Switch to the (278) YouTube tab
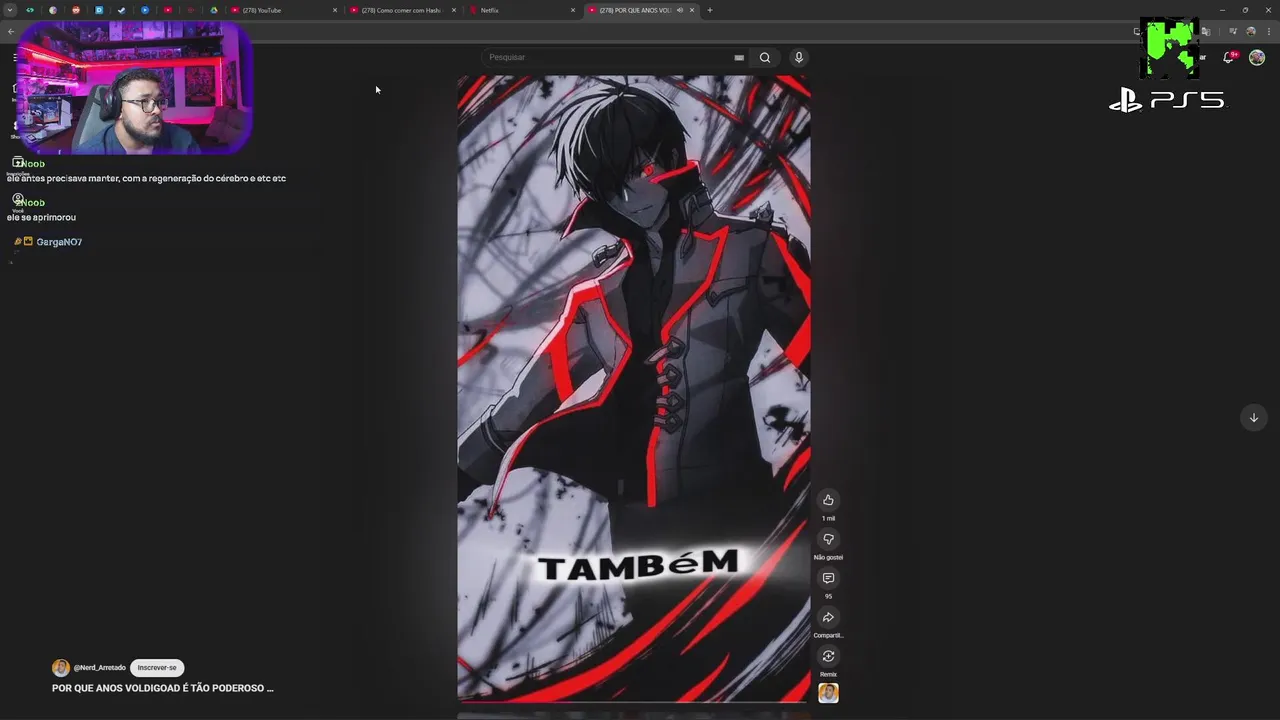 284,10
